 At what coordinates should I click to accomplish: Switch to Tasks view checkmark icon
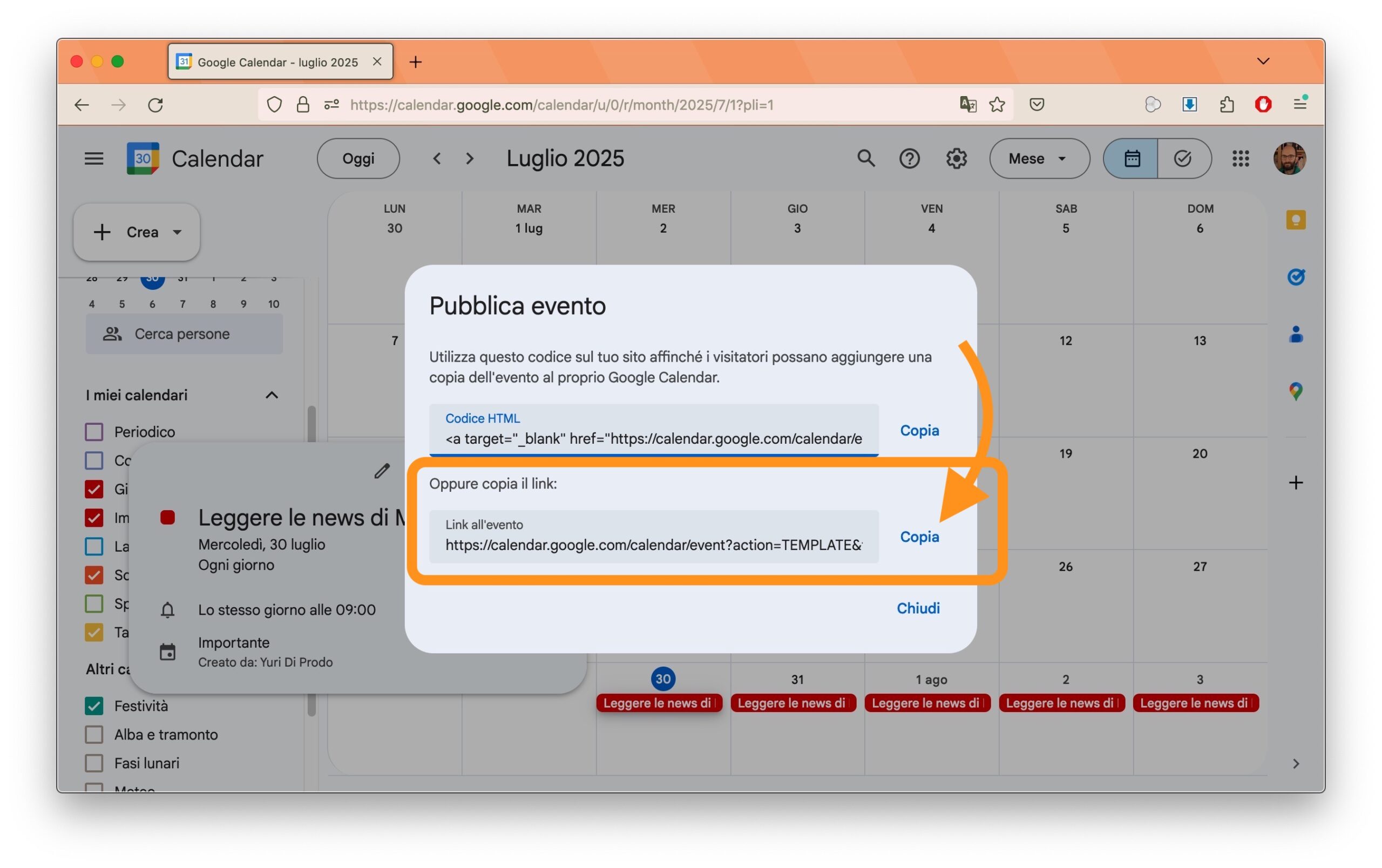1183,158
